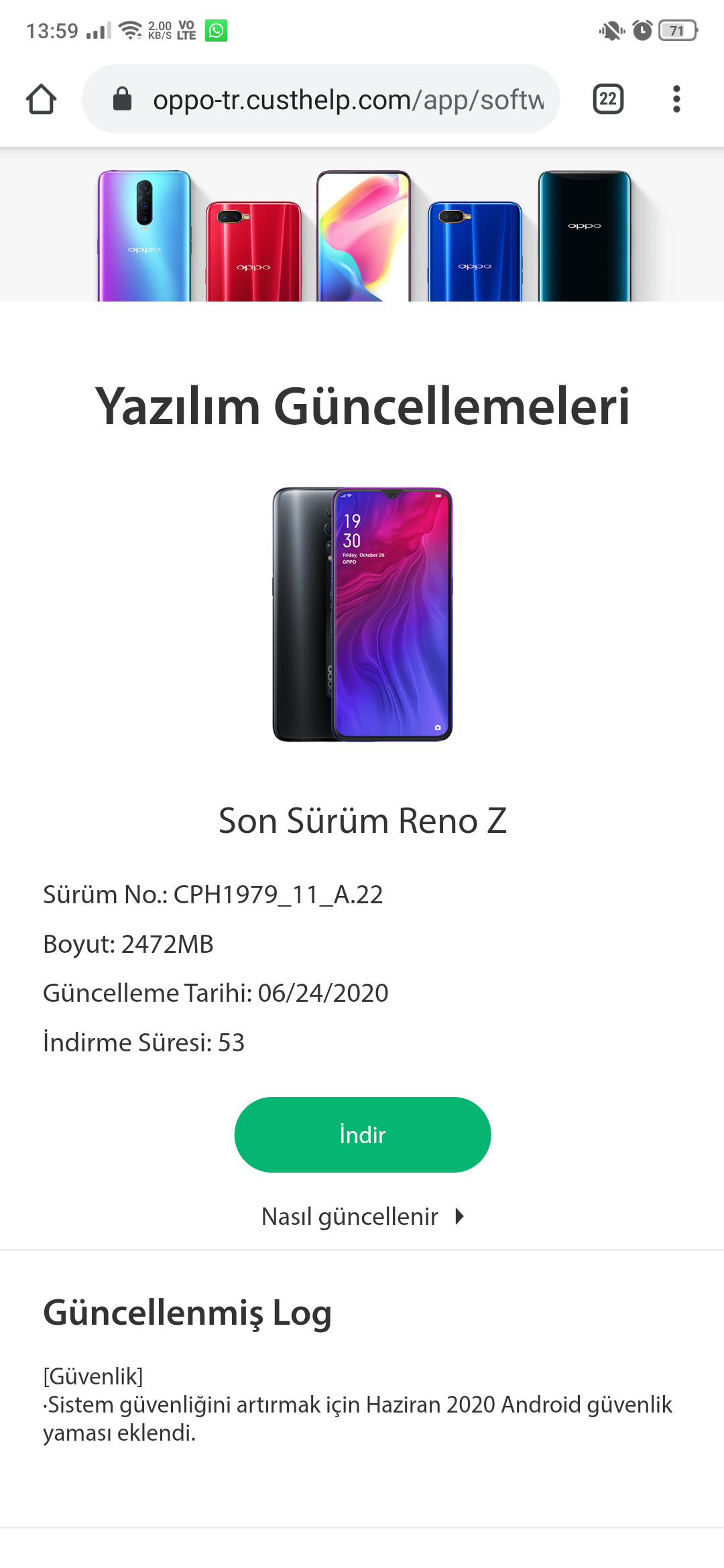
Task: Click the oppo-tr.custhelp.com address bar
Action: pos(321,99)
